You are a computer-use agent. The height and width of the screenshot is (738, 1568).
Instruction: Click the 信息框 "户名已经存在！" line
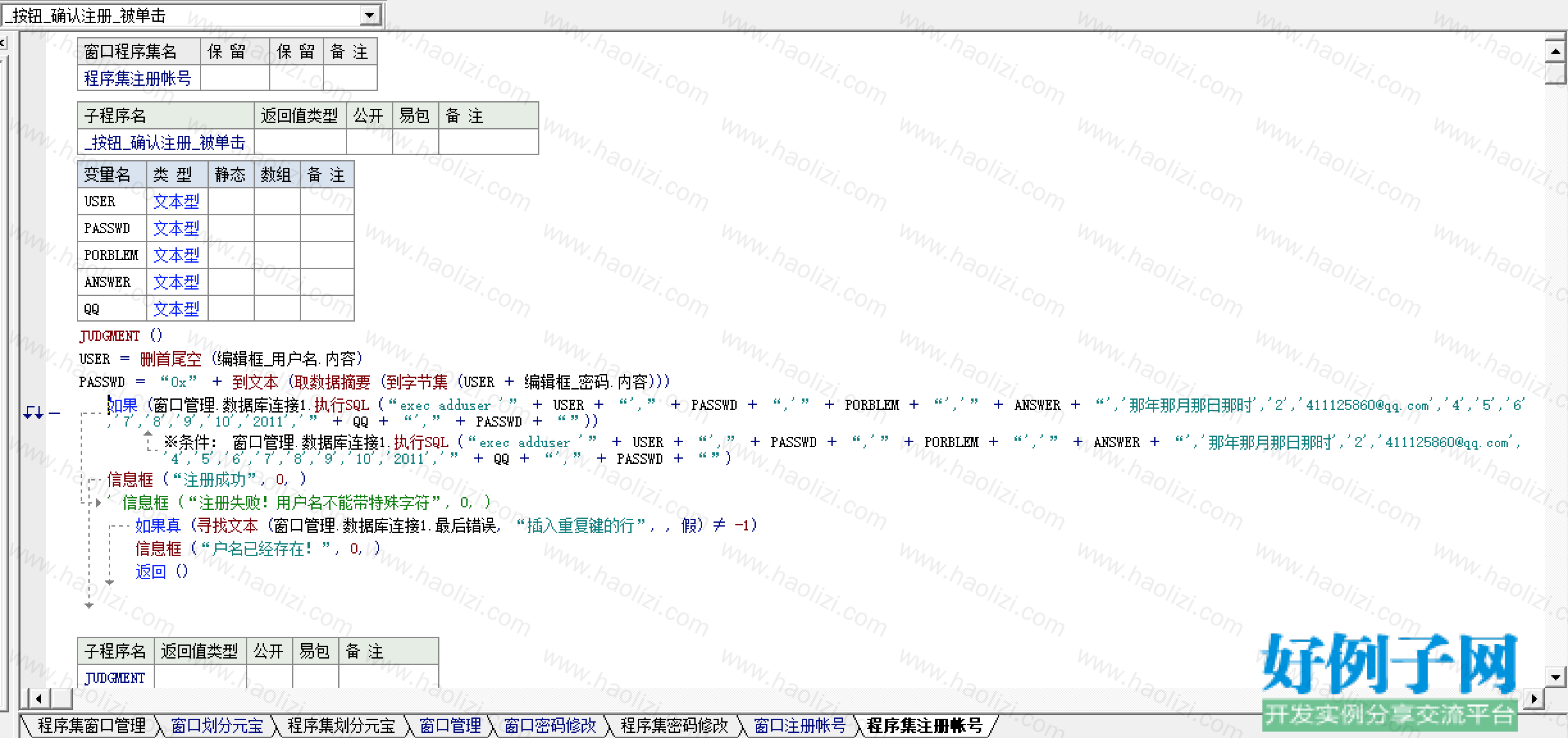coord(257,548)
